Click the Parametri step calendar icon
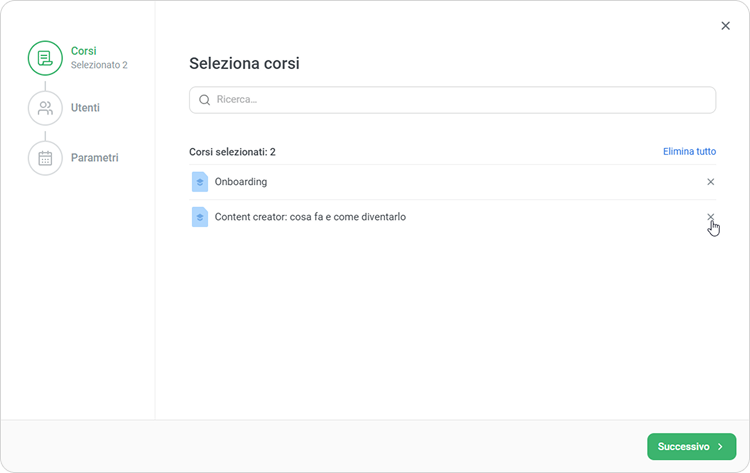Image resolution: width=750 pixels, height=473 pixels. click(45, 158)
